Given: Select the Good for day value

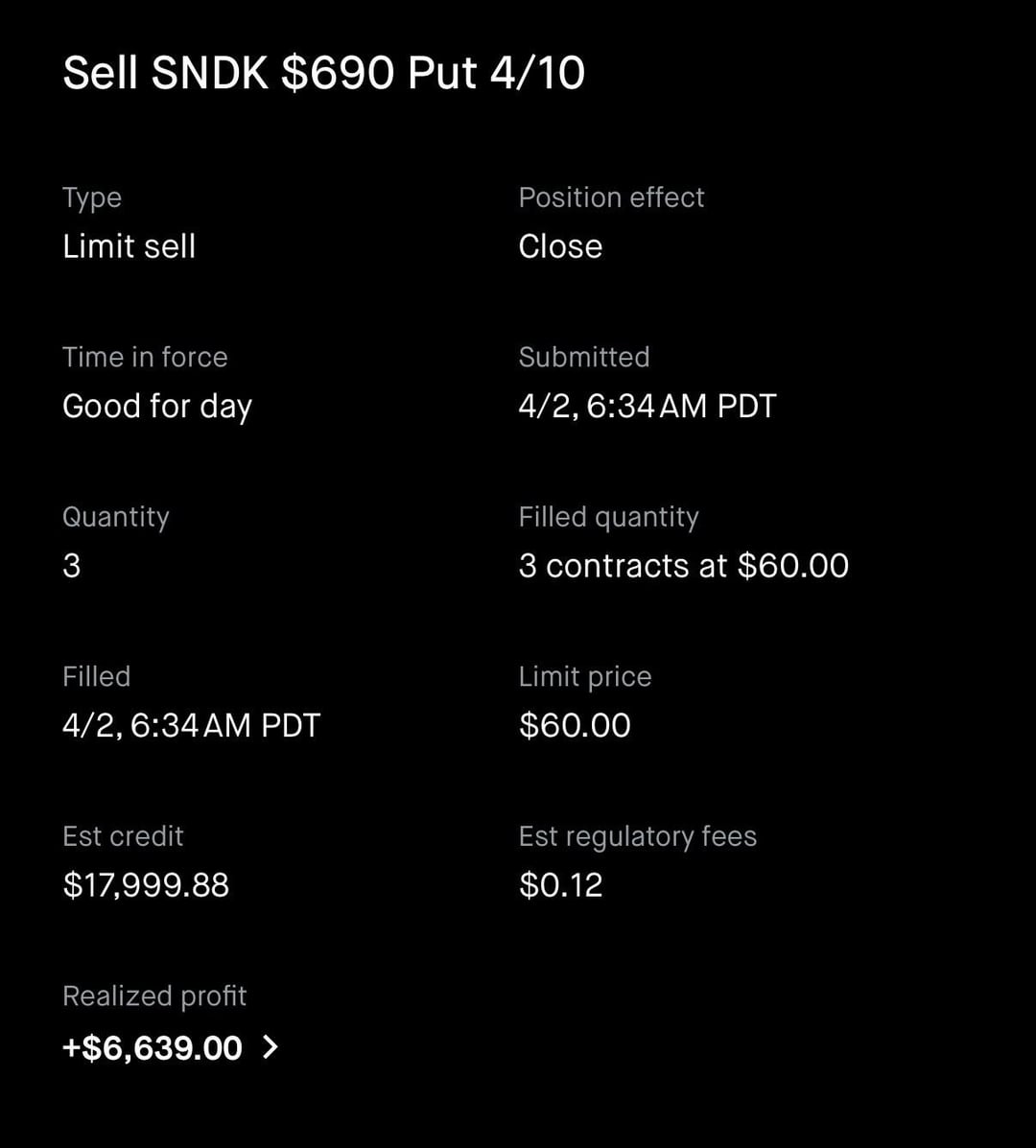Looking at the screenshot, I should [x=156, y=407].
